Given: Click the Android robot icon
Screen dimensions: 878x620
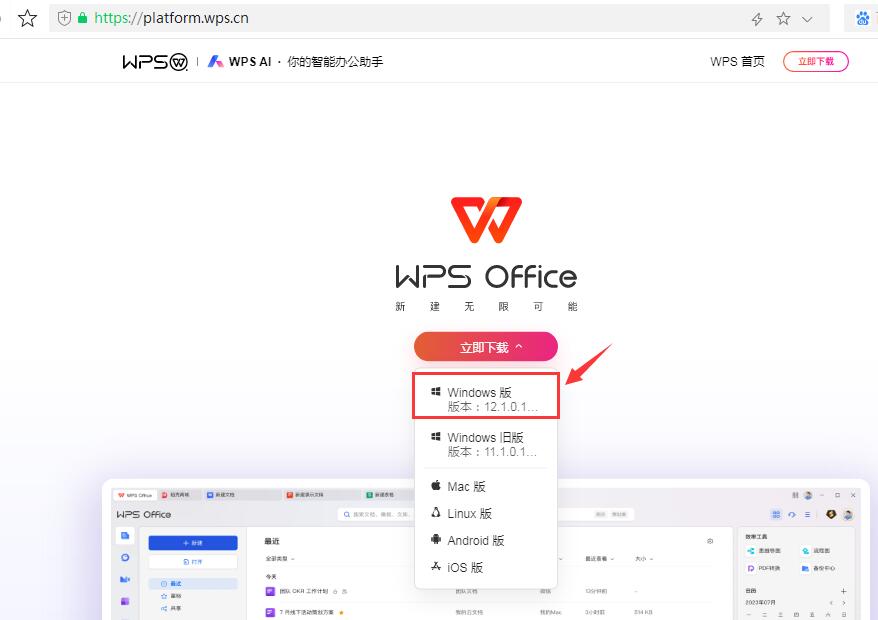Looking at the screenshot, I should [x=436, y=539].
